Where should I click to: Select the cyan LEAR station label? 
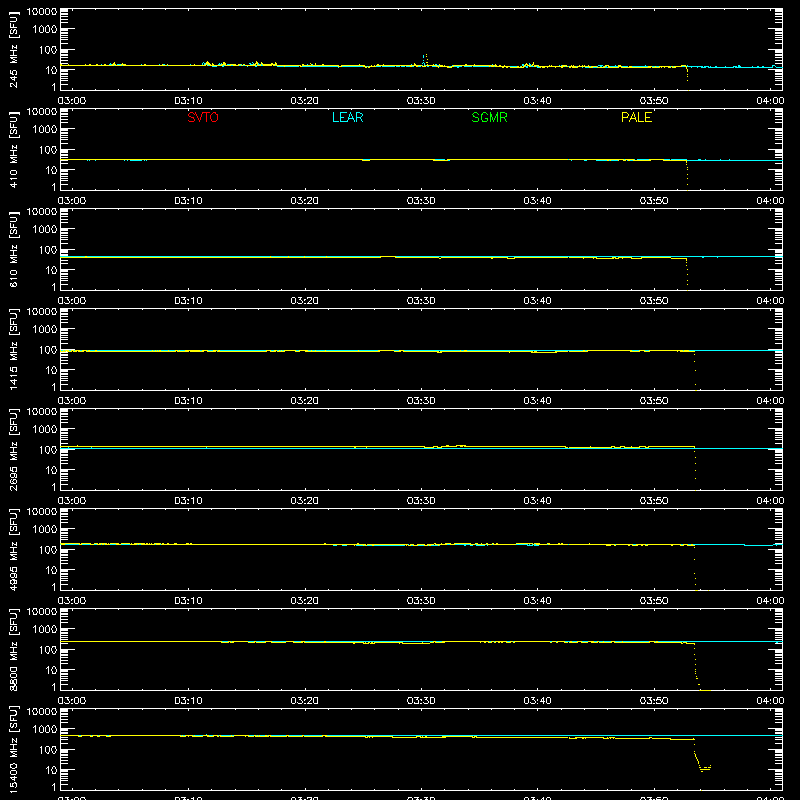[347, 117]
